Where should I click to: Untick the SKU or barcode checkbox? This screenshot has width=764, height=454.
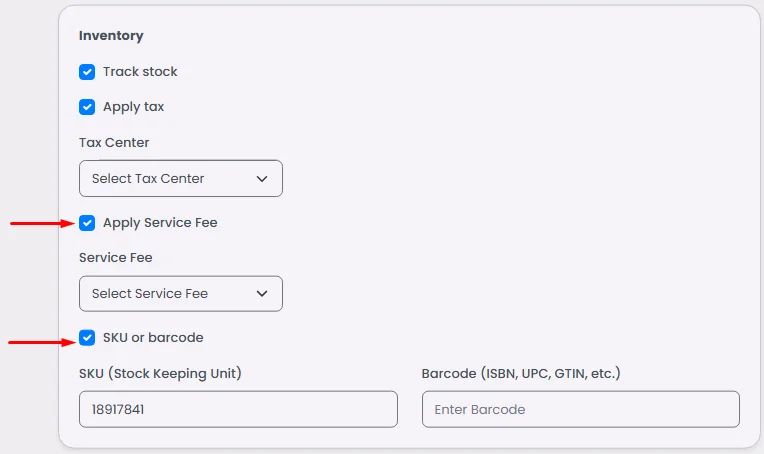click(x=87, y=338)
